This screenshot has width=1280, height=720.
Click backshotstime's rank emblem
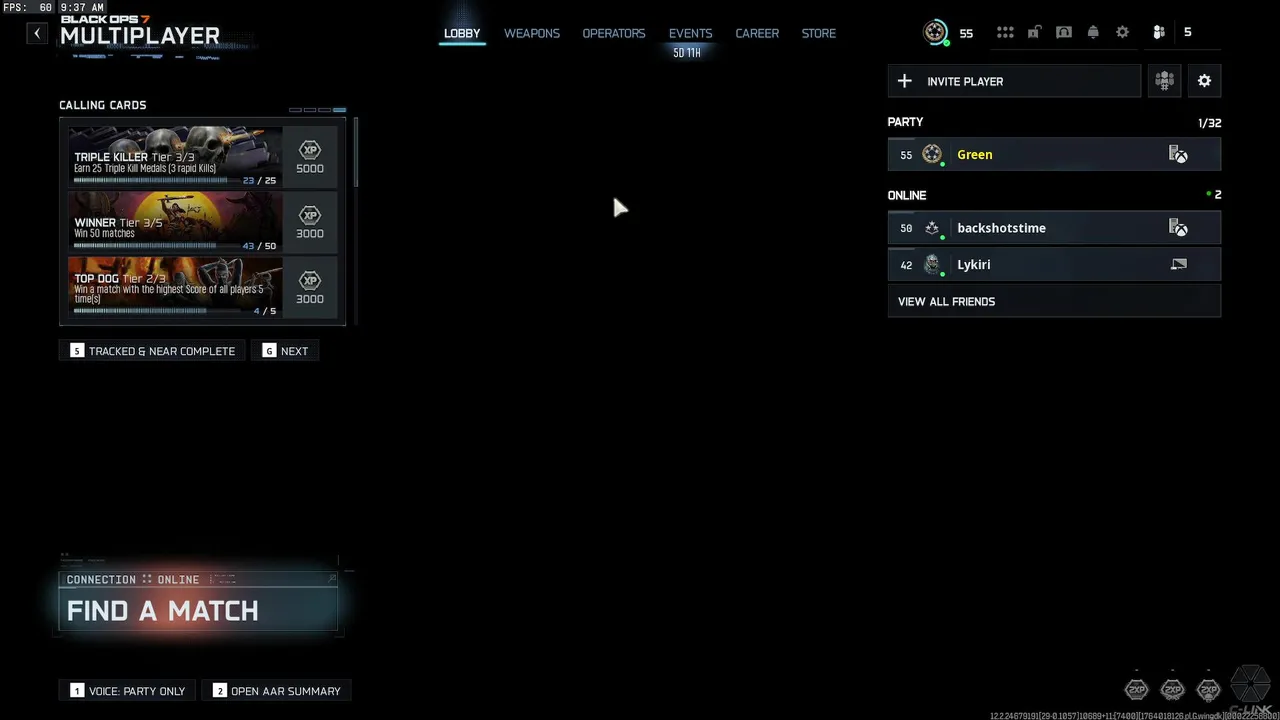point(932,228)
